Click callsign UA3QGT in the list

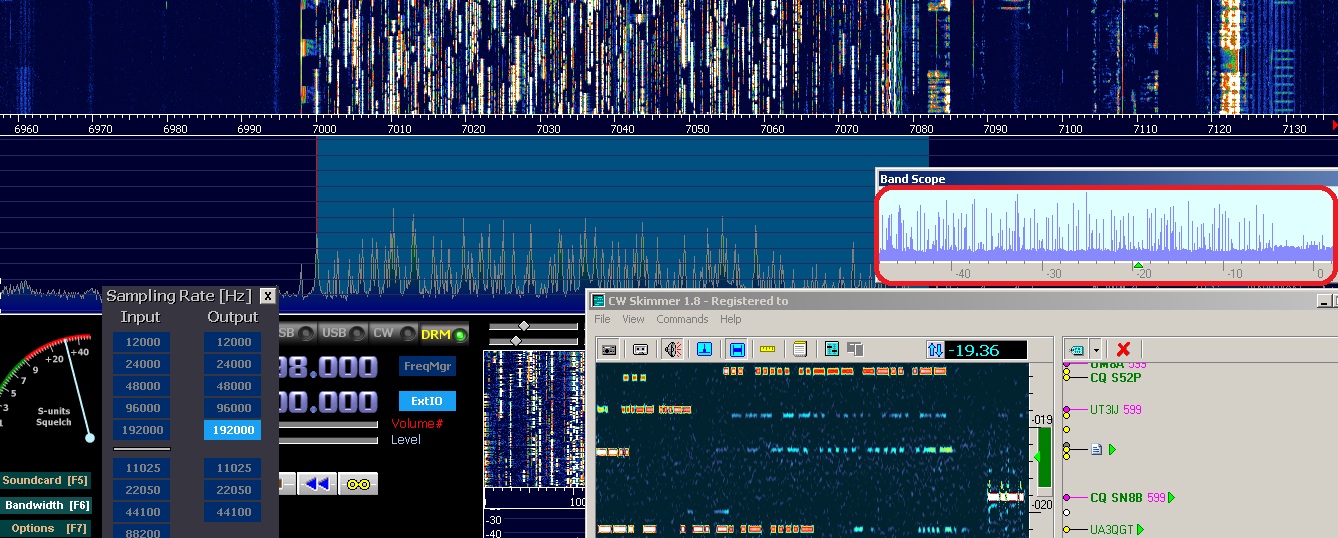click(1111, 530)
